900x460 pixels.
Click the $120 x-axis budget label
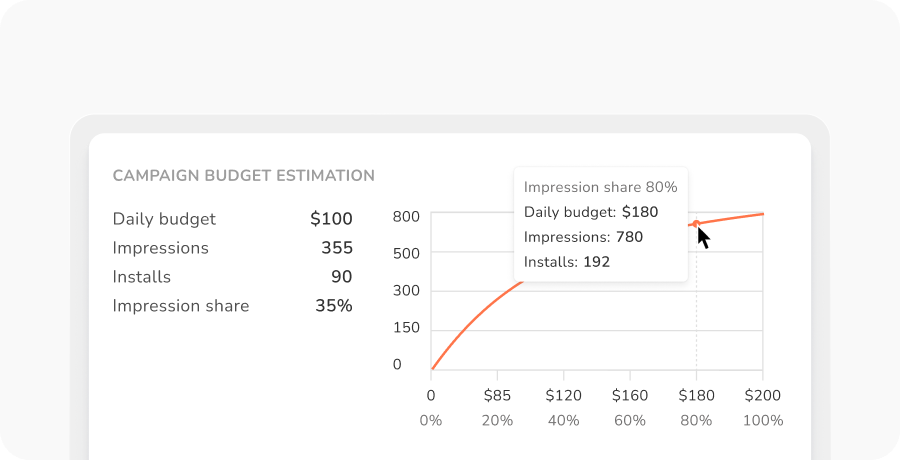[x=564, y=395]
